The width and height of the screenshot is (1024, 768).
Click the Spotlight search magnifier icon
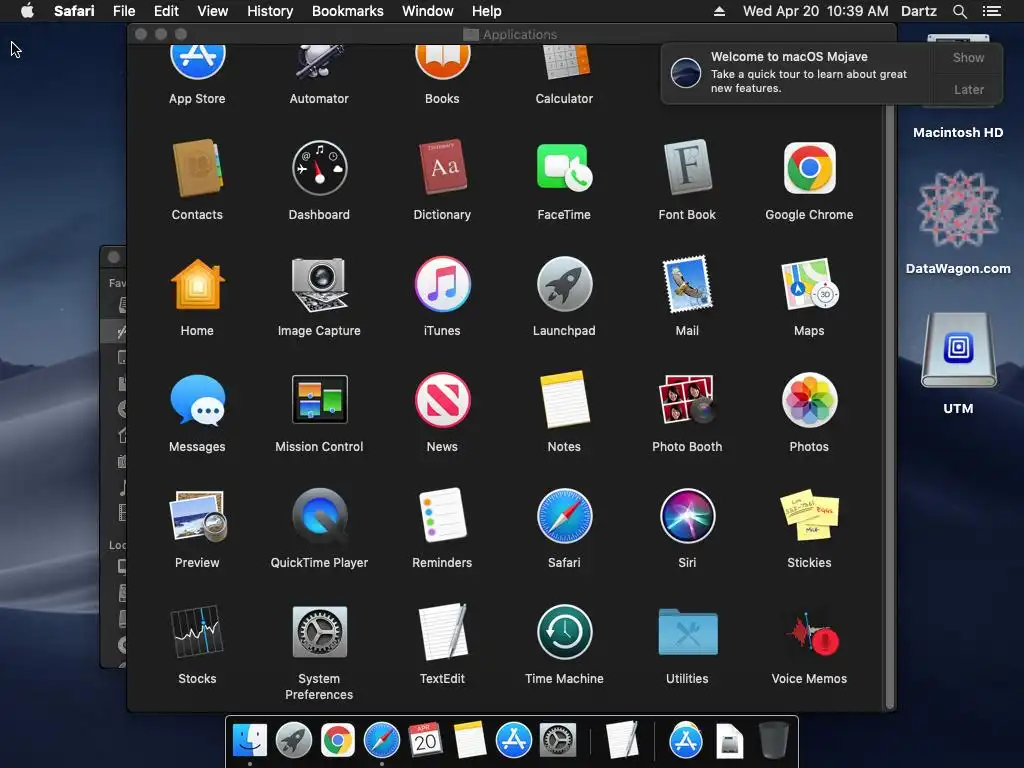click(959, 11)
